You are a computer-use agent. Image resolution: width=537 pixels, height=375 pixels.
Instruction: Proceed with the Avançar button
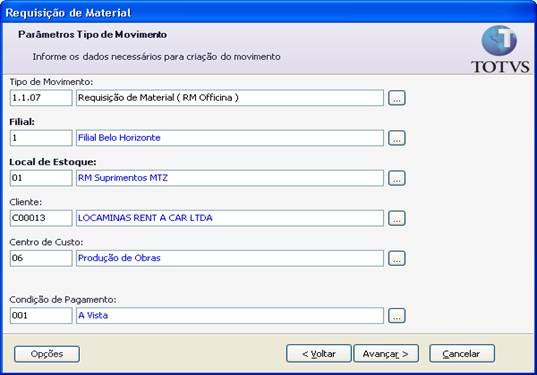click(386, 353)
